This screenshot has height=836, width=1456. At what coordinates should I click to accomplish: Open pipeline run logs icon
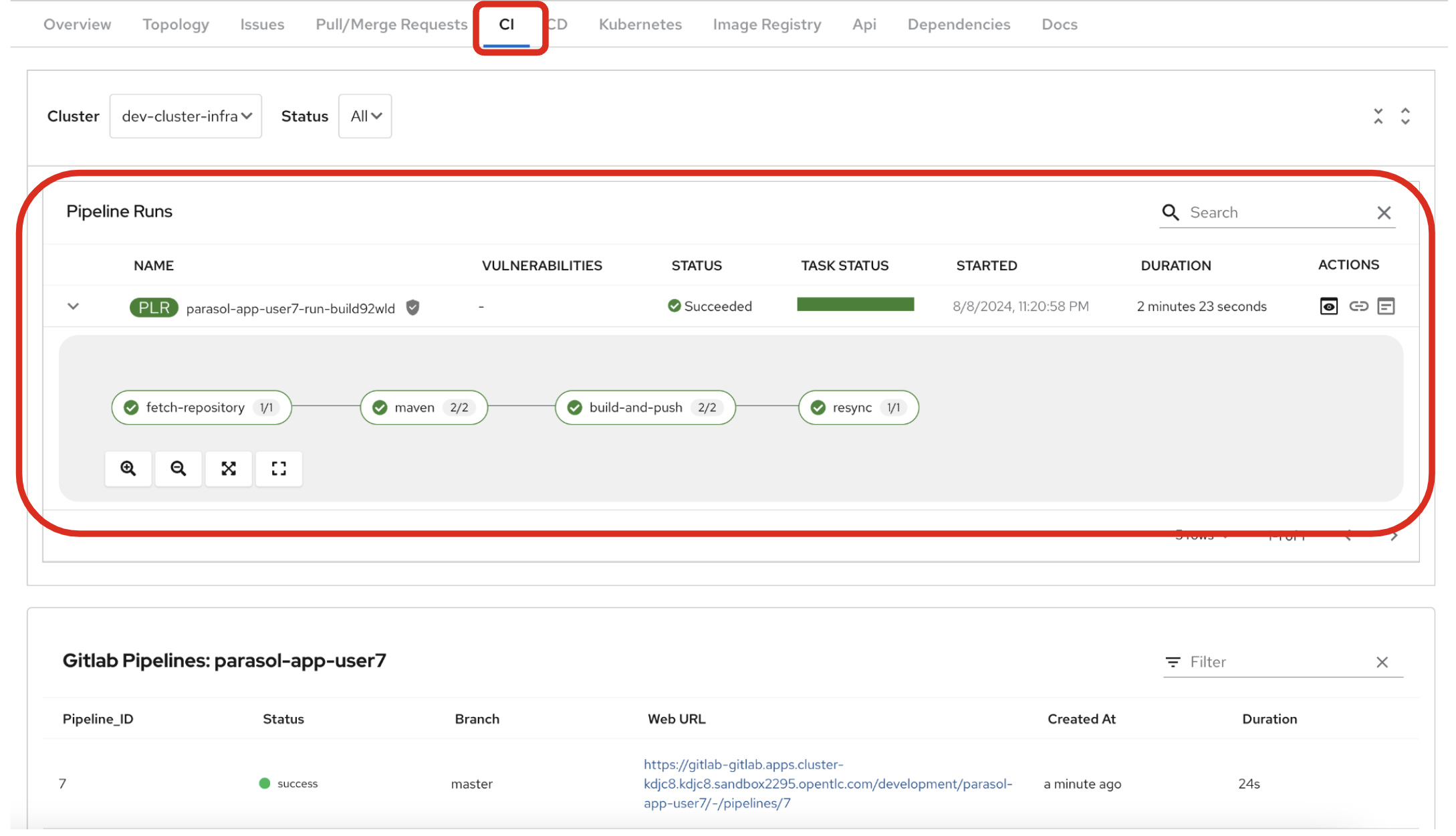click(1386, 306)
